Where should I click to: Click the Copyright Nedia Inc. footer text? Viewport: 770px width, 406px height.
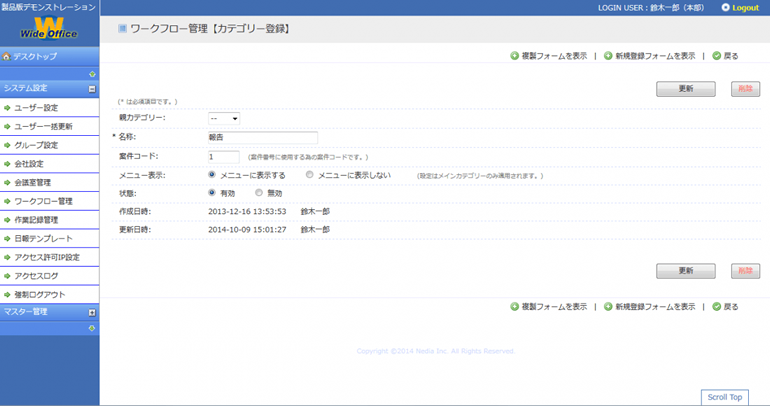click(x=436, y=351)
